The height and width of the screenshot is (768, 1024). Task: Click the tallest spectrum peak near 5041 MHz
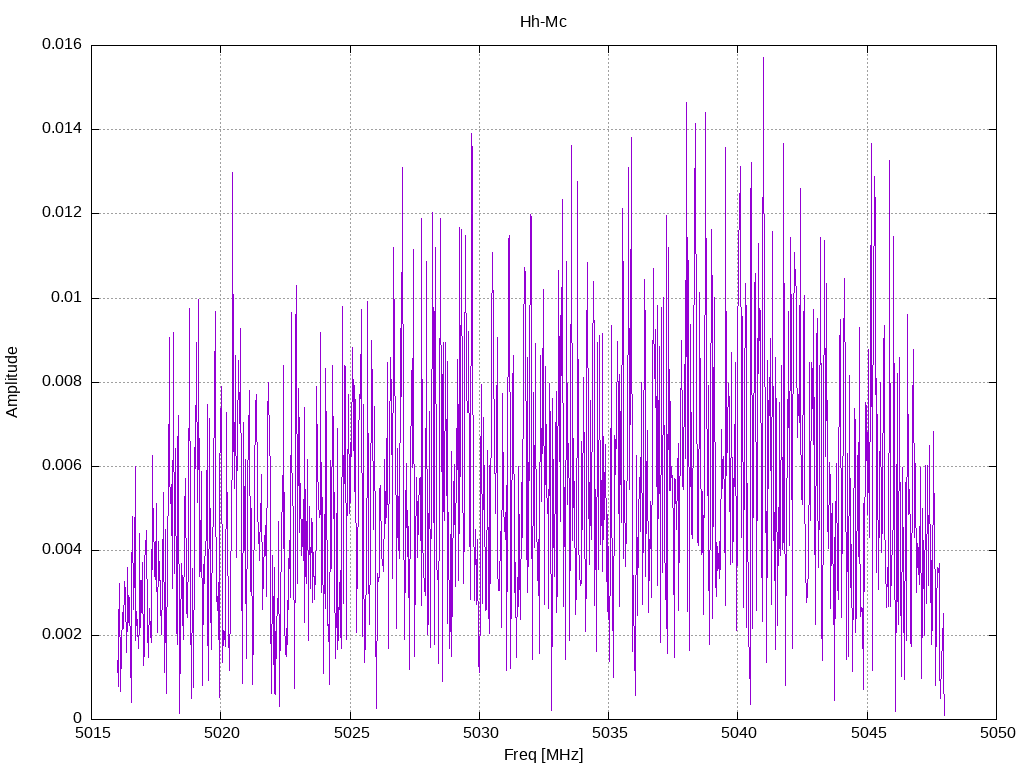(763, 59)
